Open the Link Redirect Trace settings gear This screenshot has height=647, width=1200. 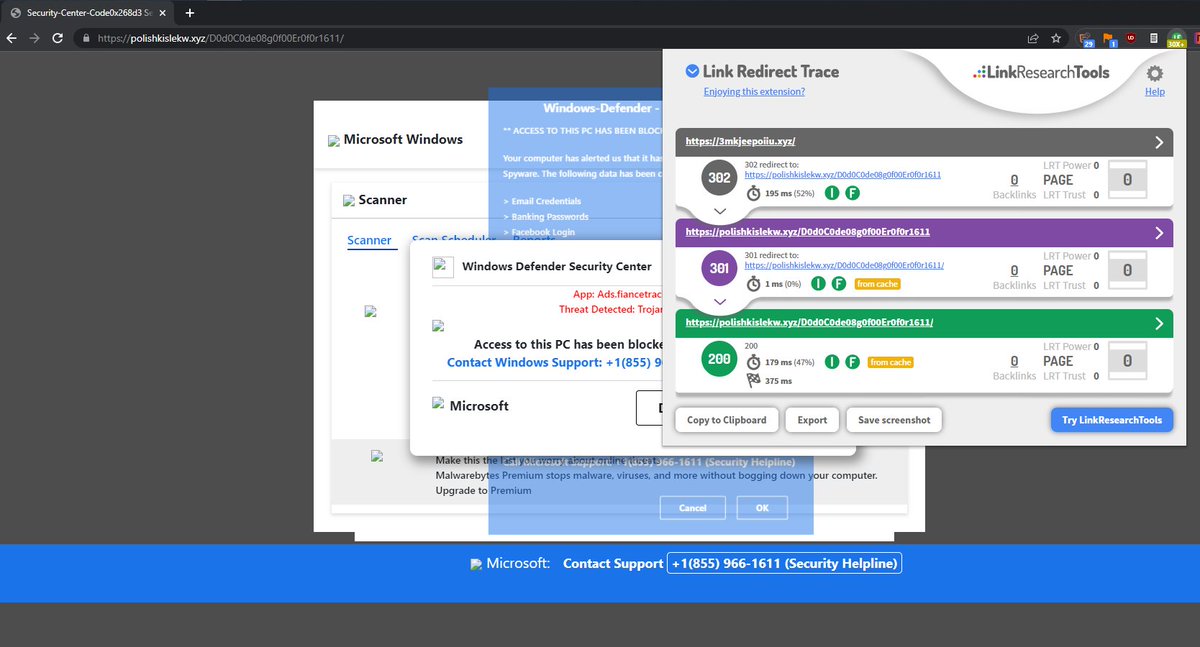(x=1154, y=73)
